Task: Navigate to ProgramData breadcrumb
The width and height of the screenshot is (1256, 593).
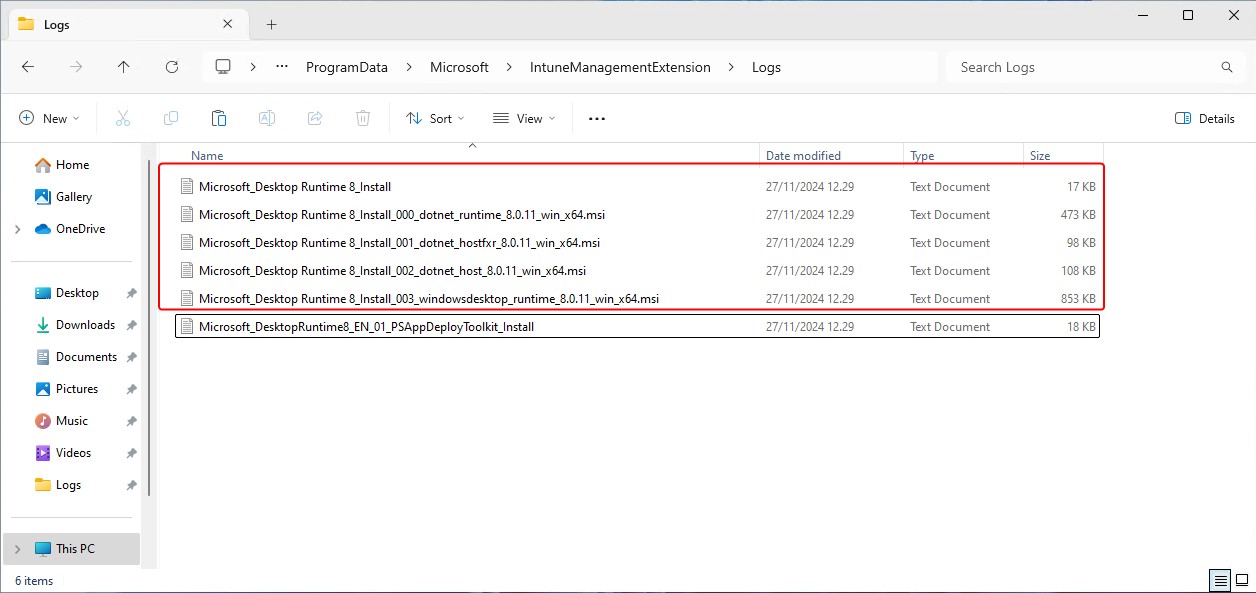Action: tap(346, 67)
